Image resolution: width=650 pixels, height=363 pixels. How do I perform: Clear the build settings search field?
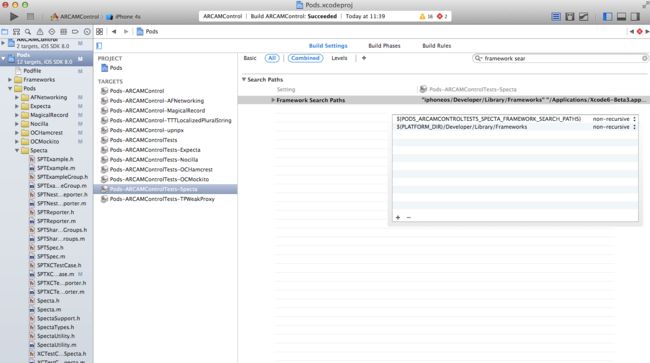(x=645, y=58)
